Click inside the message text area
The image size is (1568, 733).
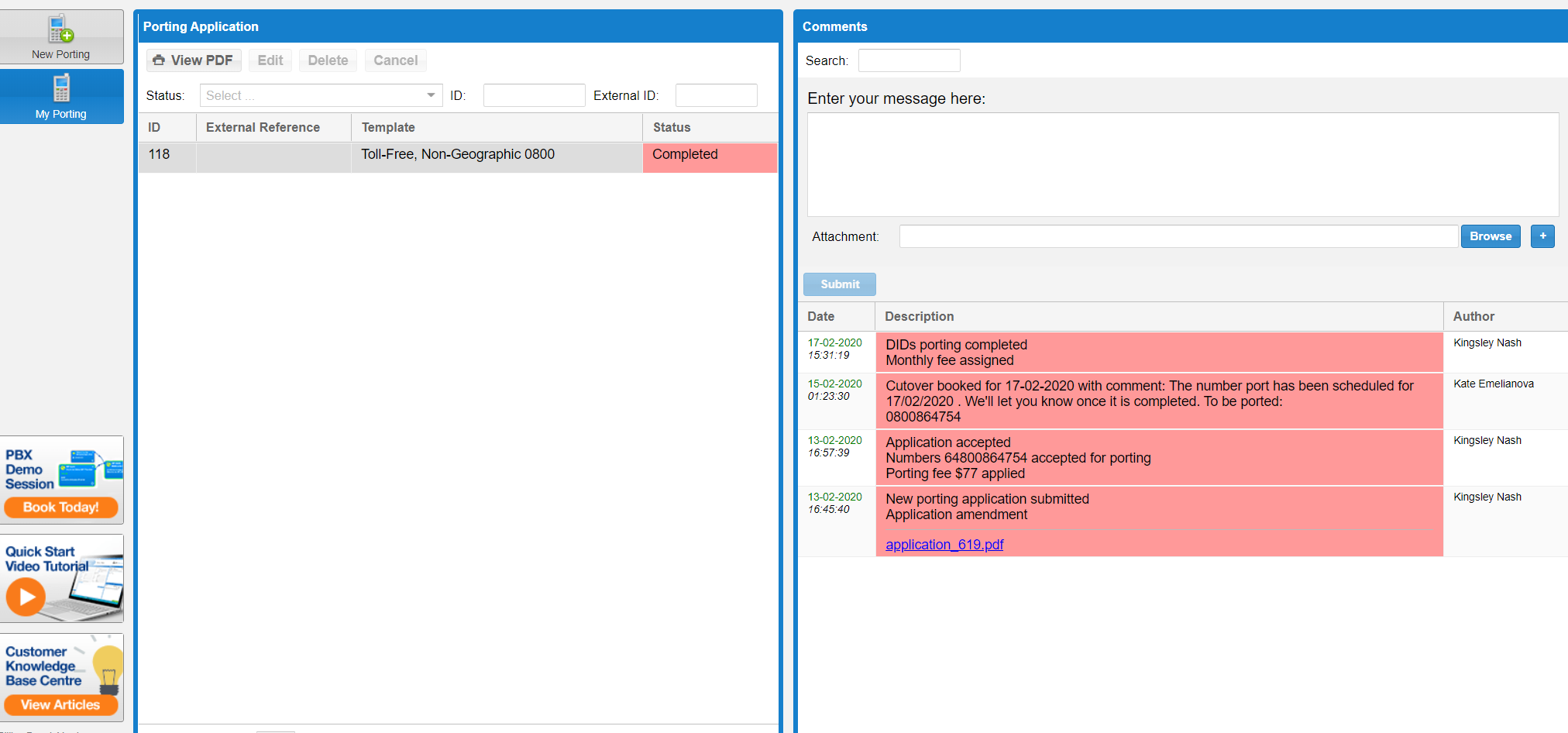[1182, 164]
